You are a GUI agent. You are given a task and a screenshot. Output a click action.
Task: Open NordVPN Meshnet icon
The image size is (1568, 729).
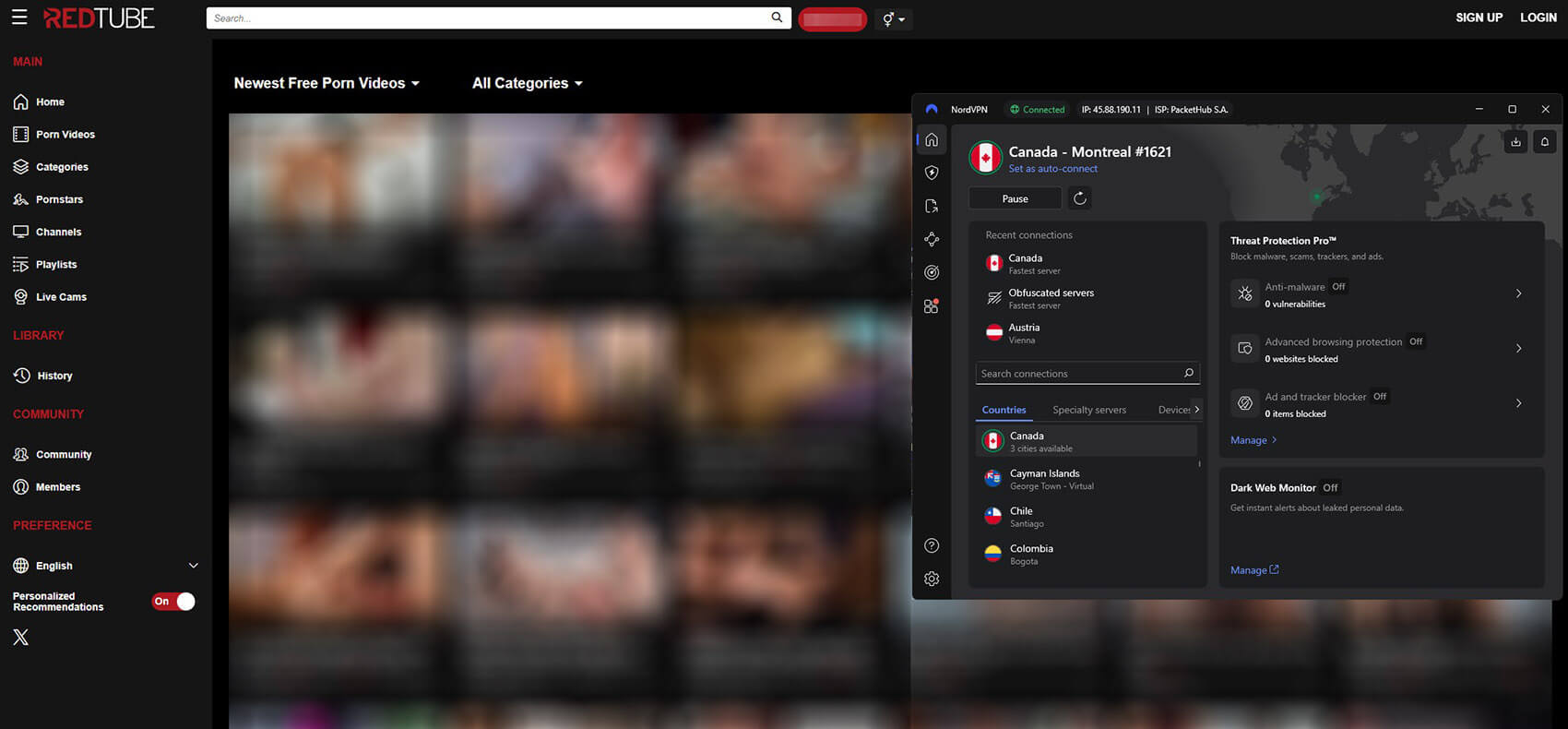[932, 239]
